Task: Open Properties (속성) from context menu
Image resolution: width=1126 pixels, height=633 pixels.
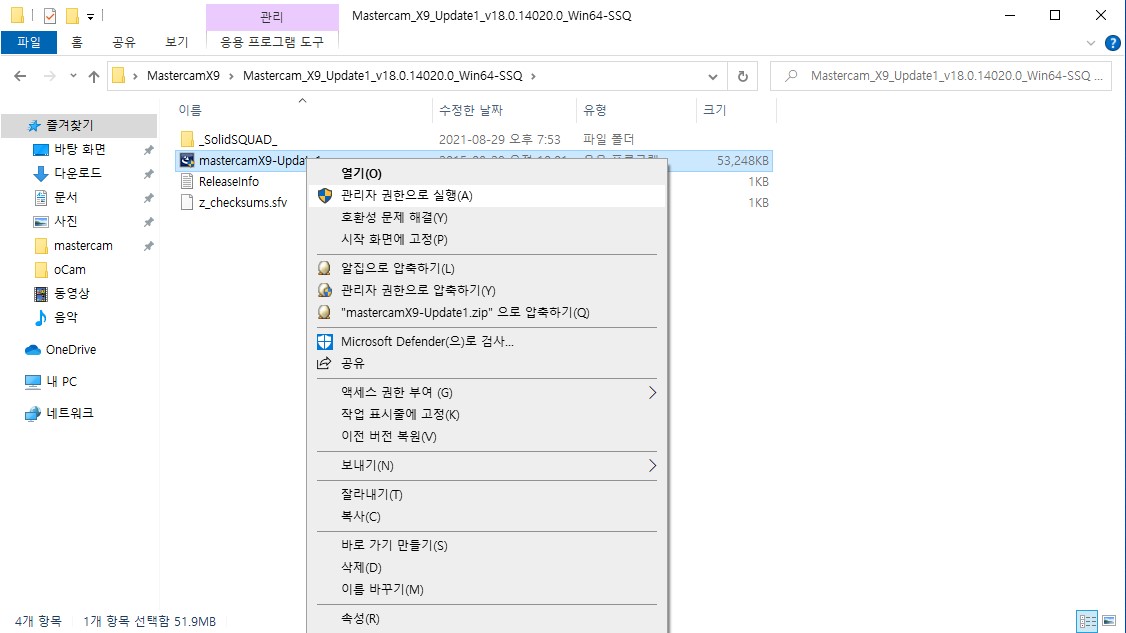Action: (x=487, y=619)
